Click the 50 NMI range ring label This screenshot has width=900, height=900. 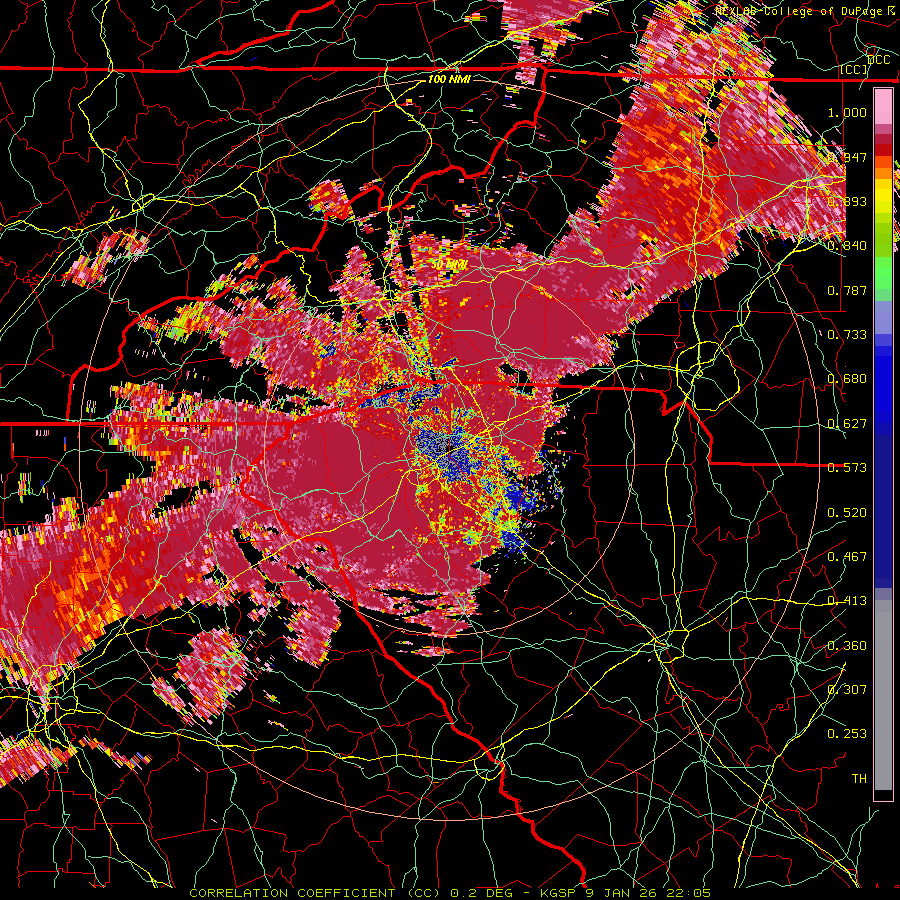449,265
